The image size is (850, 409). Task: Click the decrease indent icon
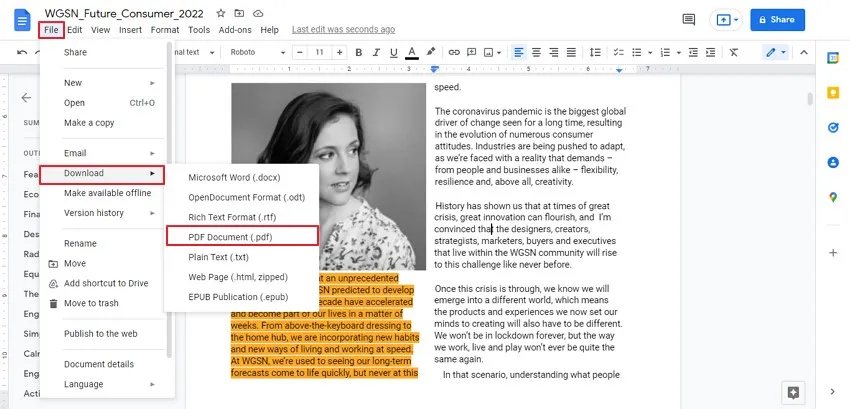click(693, 53)
